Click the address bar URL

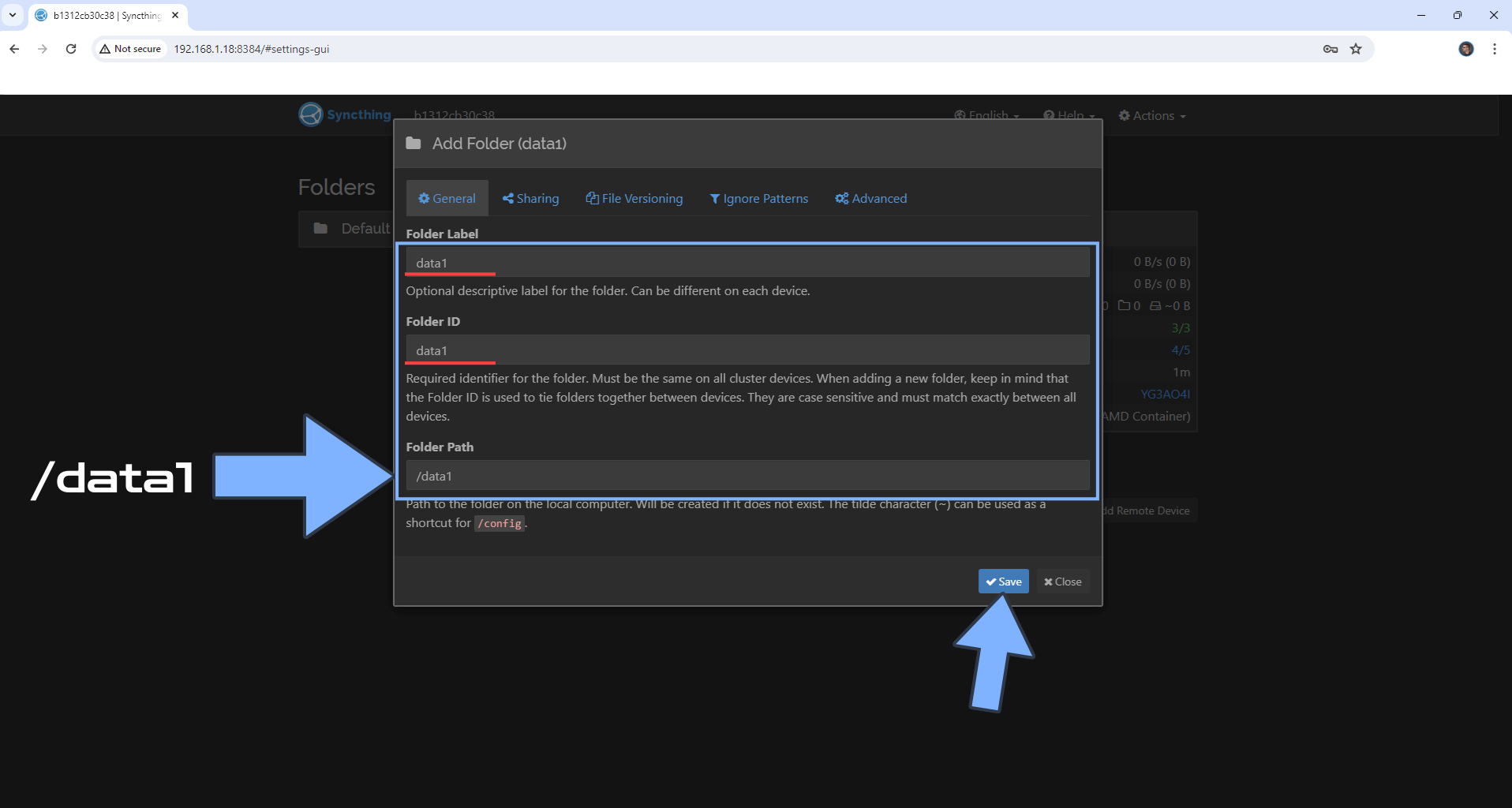pyautogui.click(x=252, y=49)
